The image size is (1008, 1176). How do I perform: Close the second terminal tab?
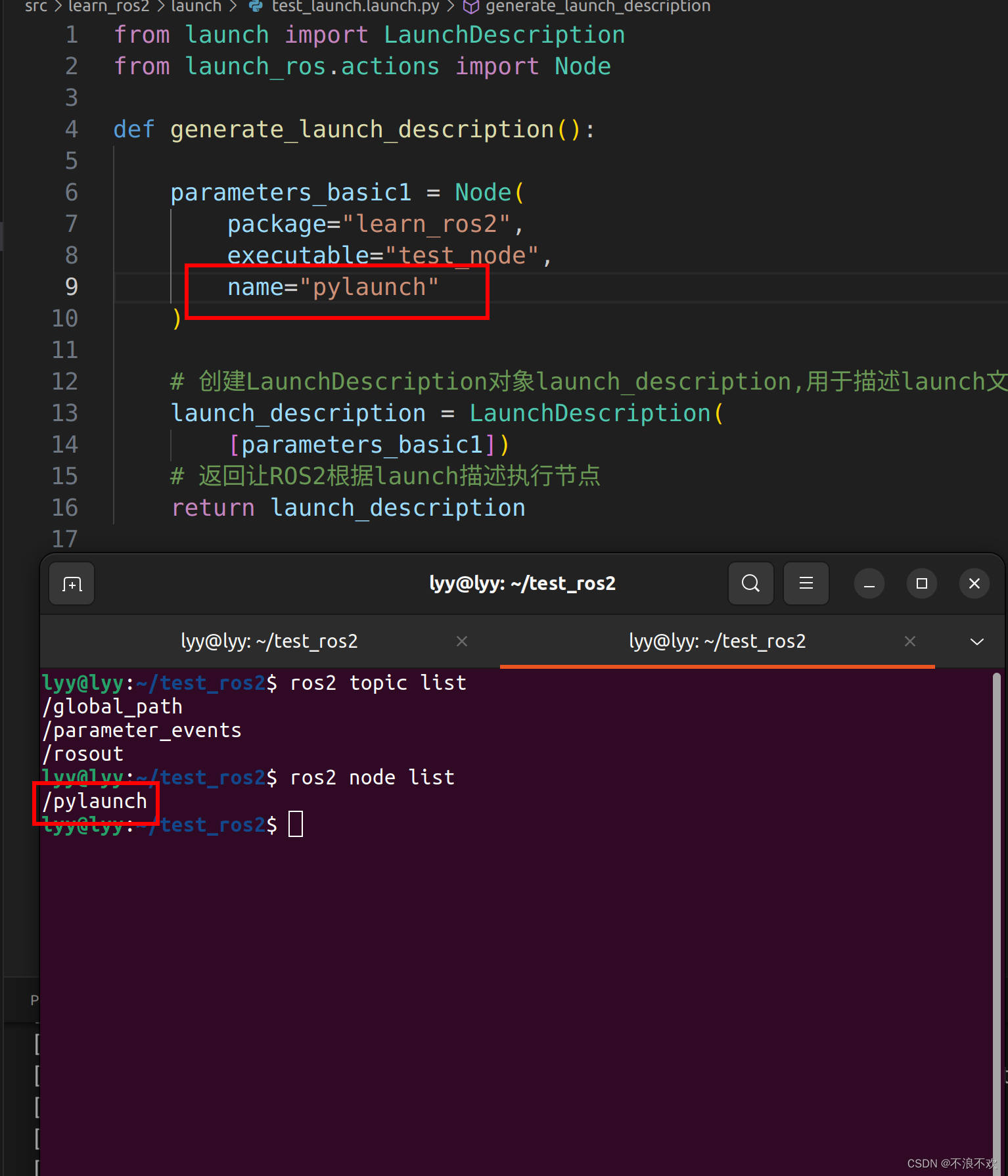910,641
